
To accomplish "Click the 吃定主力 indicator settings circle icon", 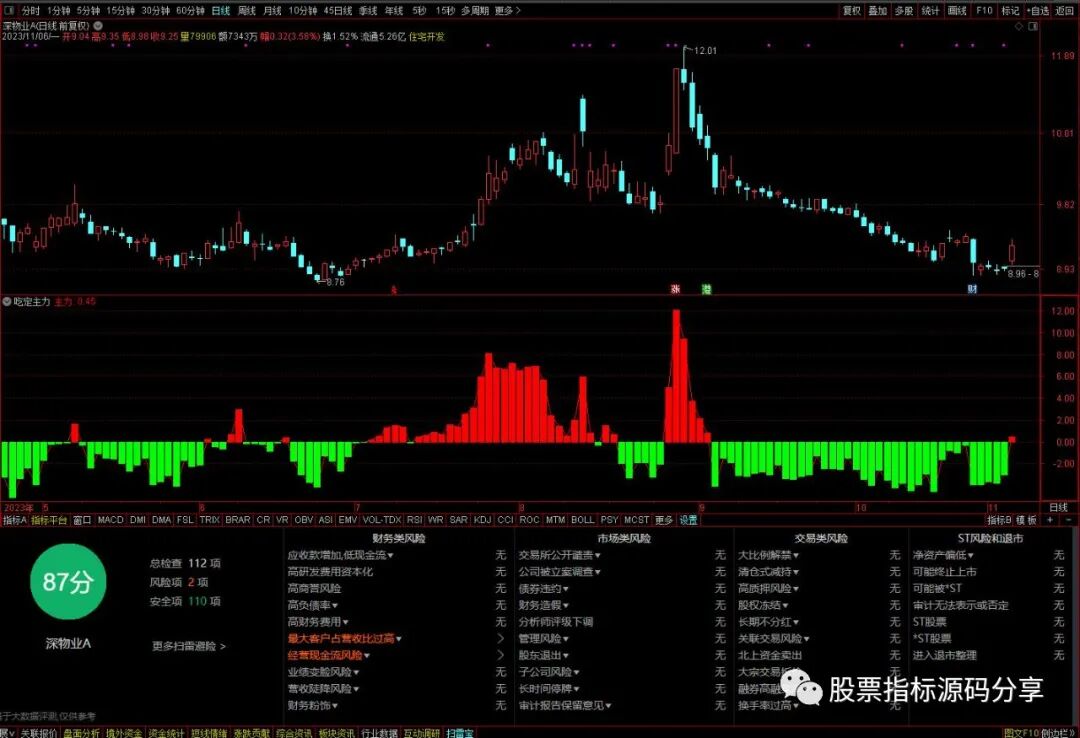I will click(x=7, y=302).
